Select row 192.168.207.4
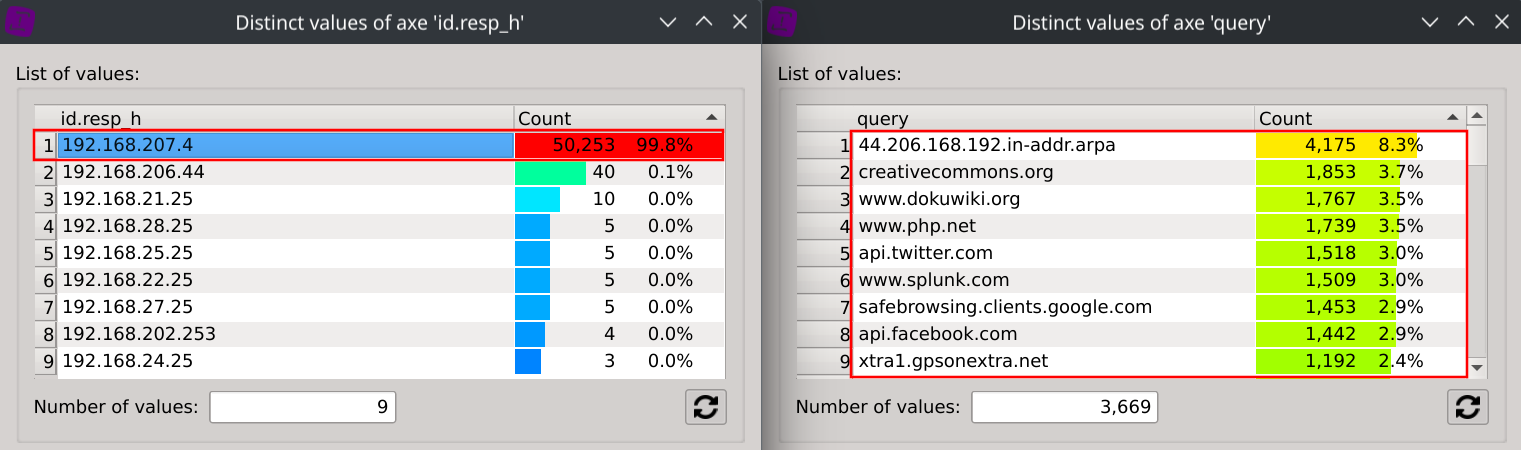Image resolution: width=1521 pixels, height=450 pixels. (285, 145)
